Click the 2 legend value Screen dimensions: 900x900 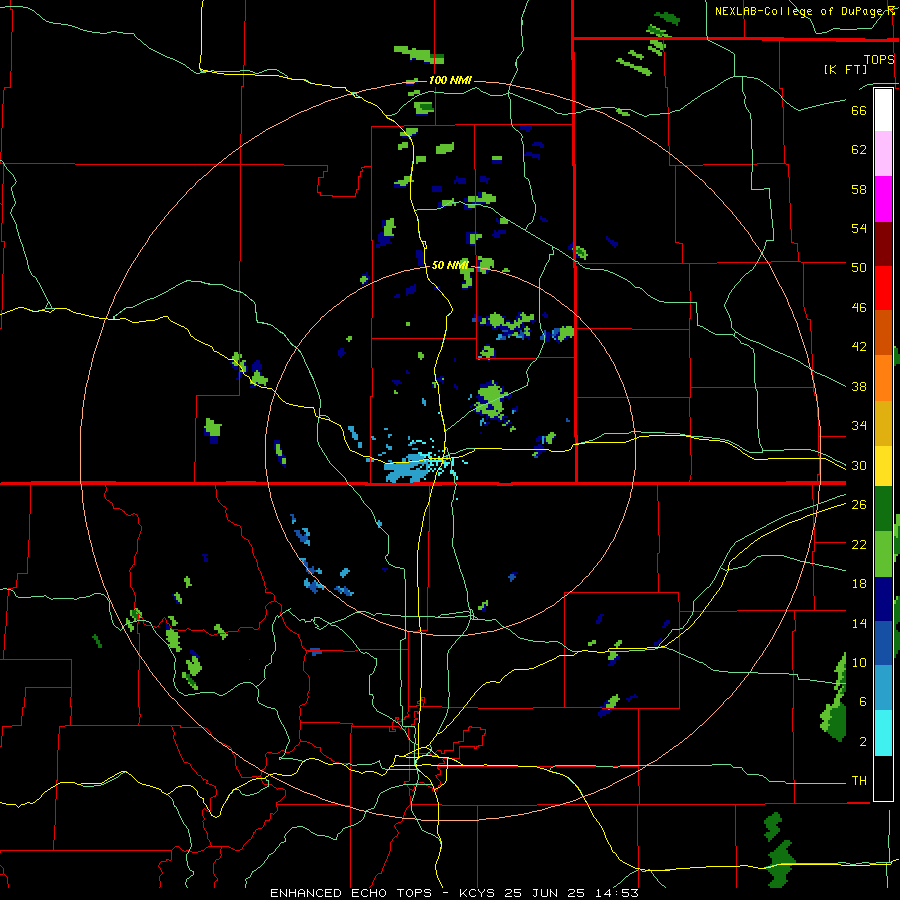coord(863,742)
